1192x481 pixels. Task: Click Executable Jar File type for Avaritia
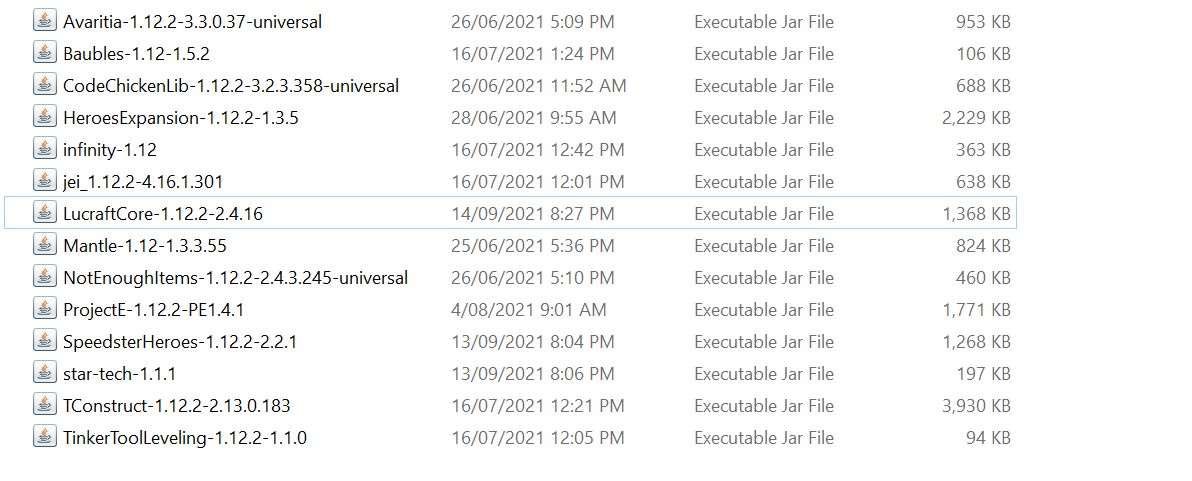764,22
